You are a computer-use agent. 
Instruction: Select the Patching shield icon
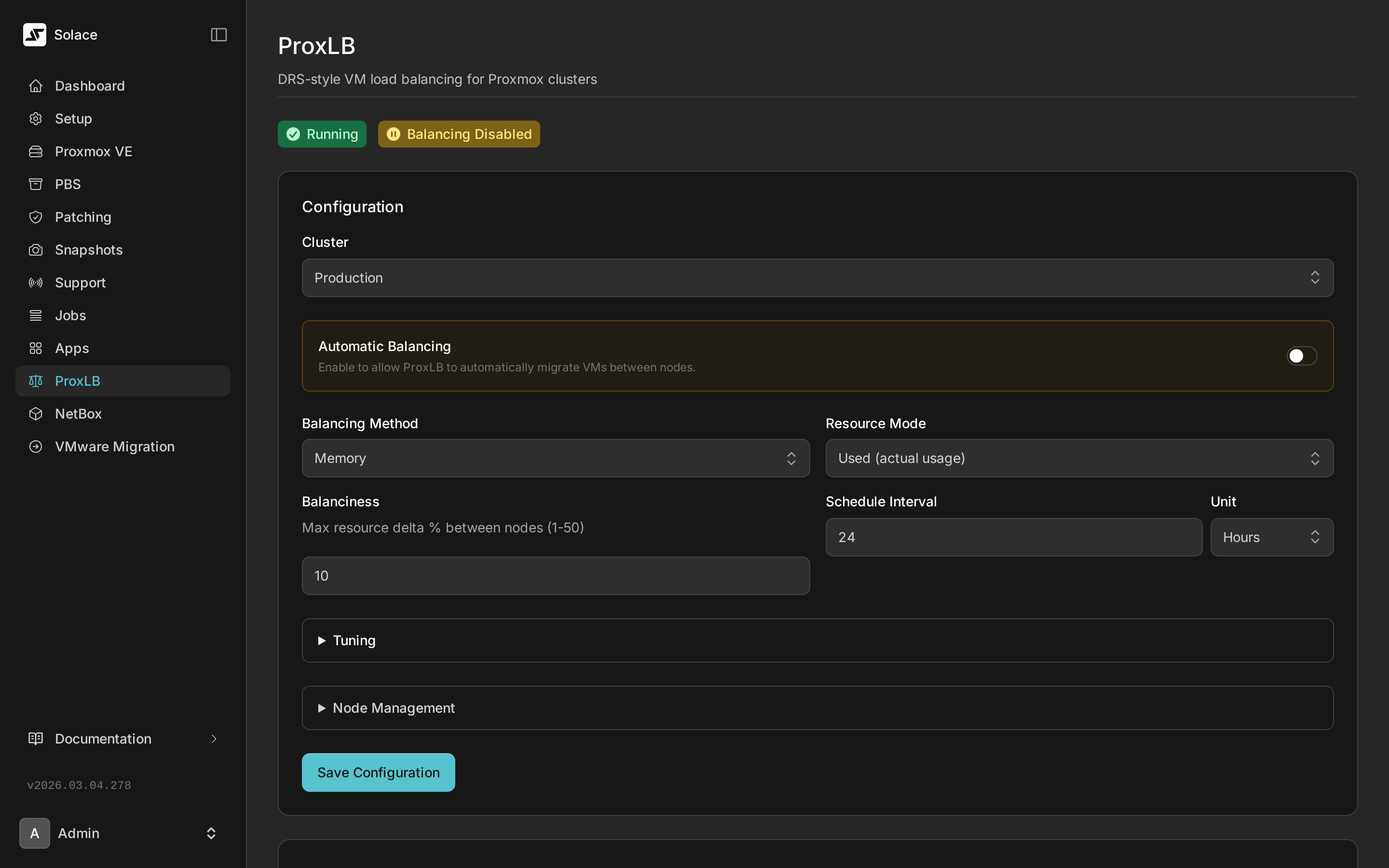[x=35, y=217]
